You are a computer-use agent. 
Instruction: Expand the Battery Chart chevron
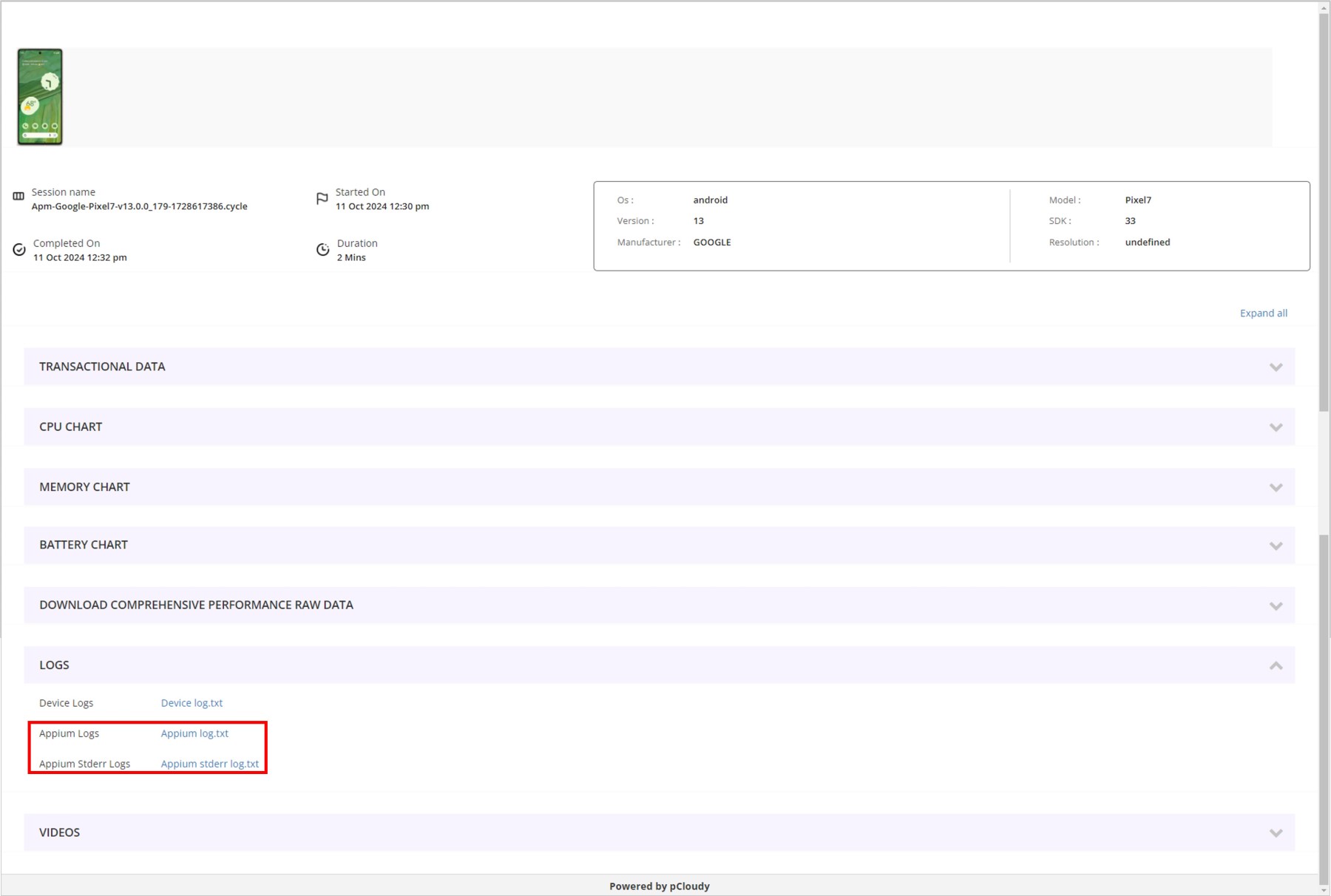pos(1276,546)
